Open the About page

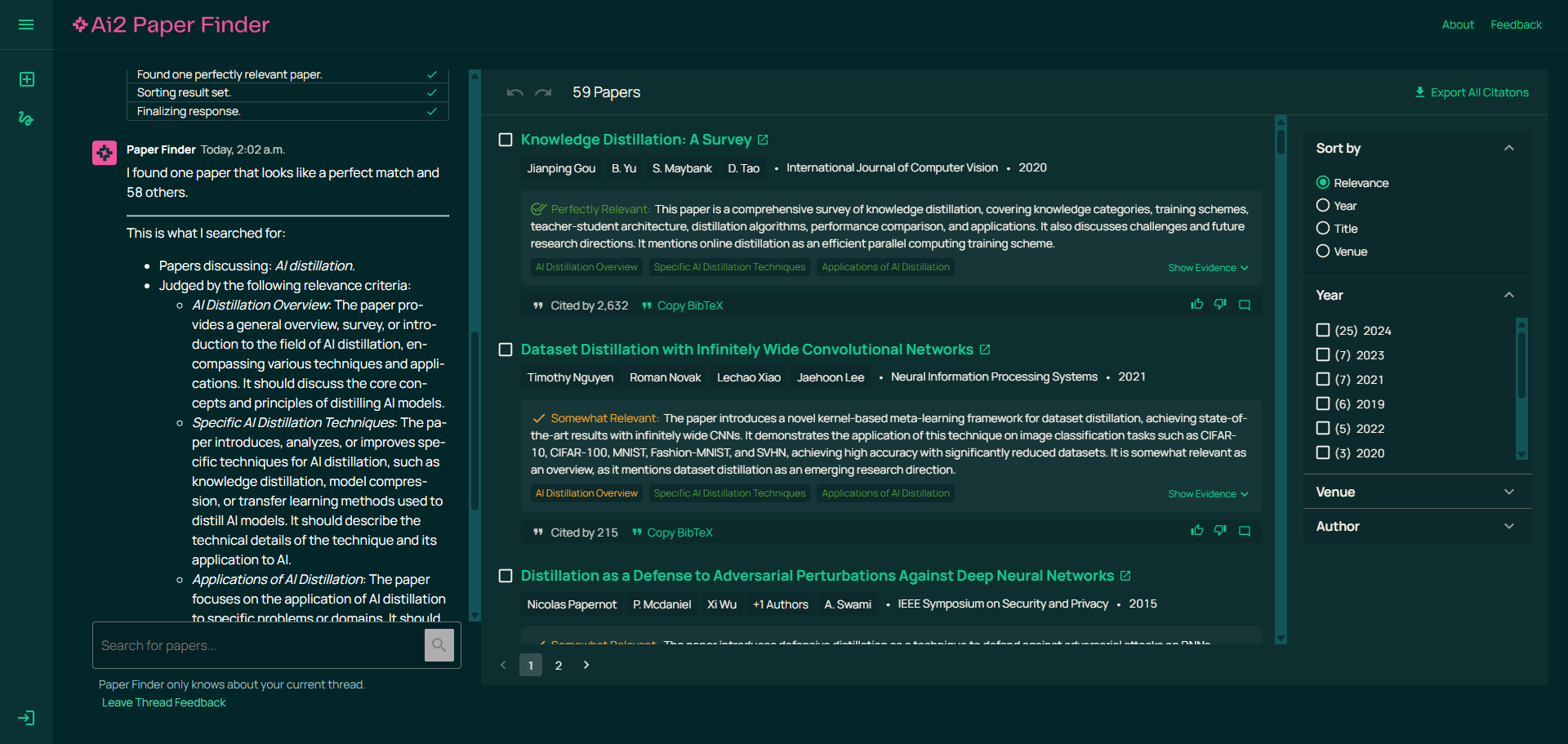coord(1458,25)
